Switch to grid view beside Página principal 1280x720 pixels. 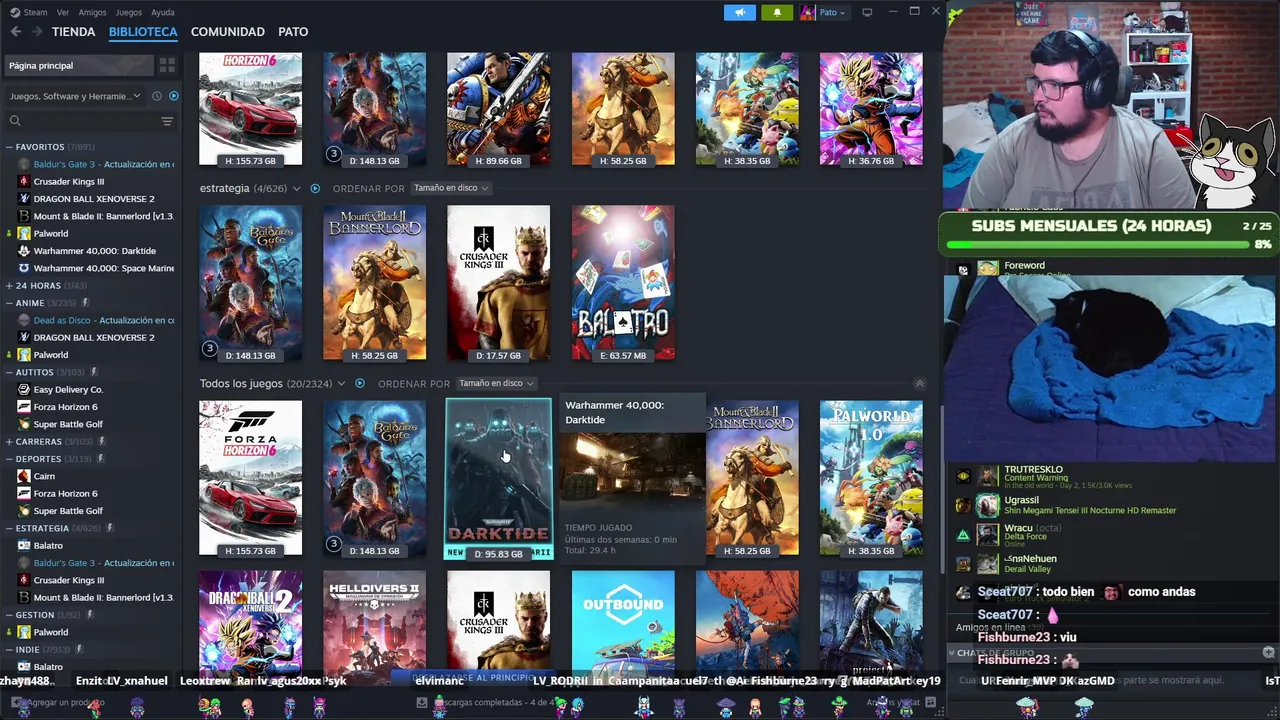pyautogui.click(x=167, y=65)
